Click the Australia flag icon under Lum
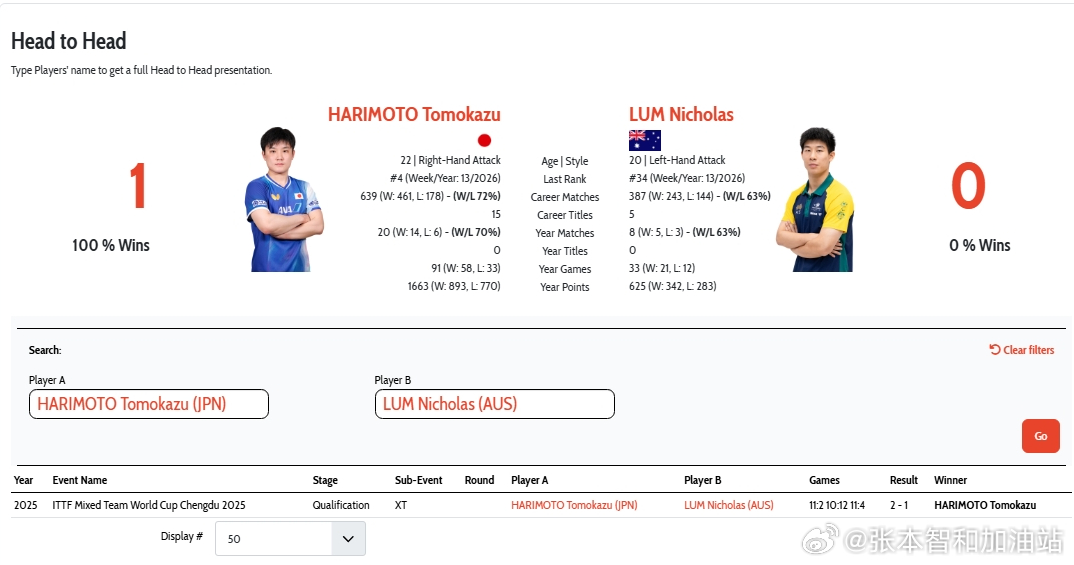Image resolution: width=1074 pixels, height=565 pixels. tap(645, 140)
